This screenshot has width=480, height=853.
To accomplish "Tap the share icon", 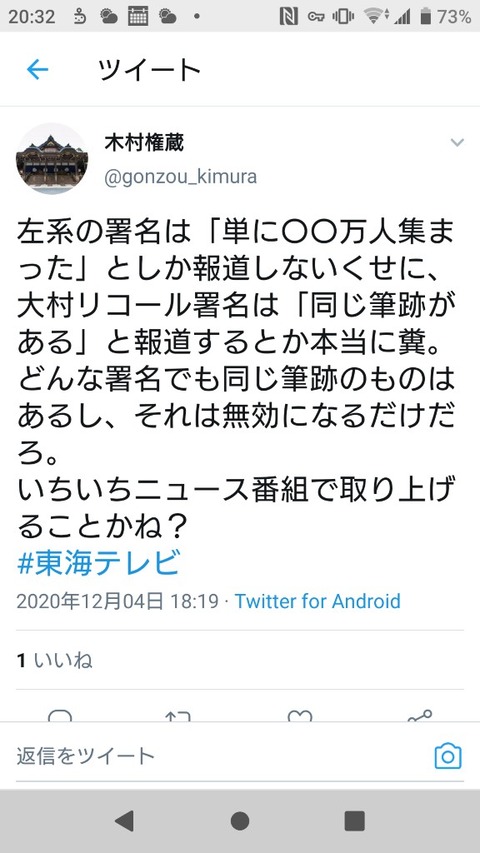I will click(x=420, y=715).
